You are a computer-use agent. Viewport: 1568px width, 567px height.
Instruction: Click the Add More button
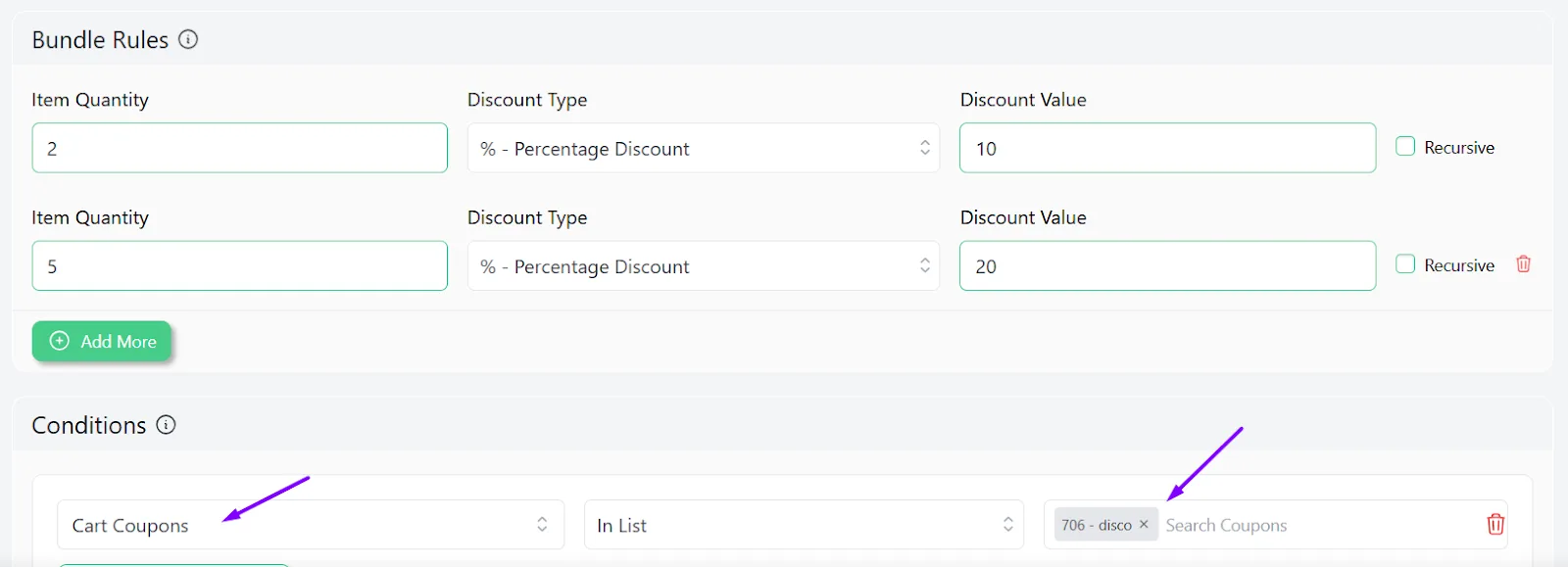[x=102, y=341]
